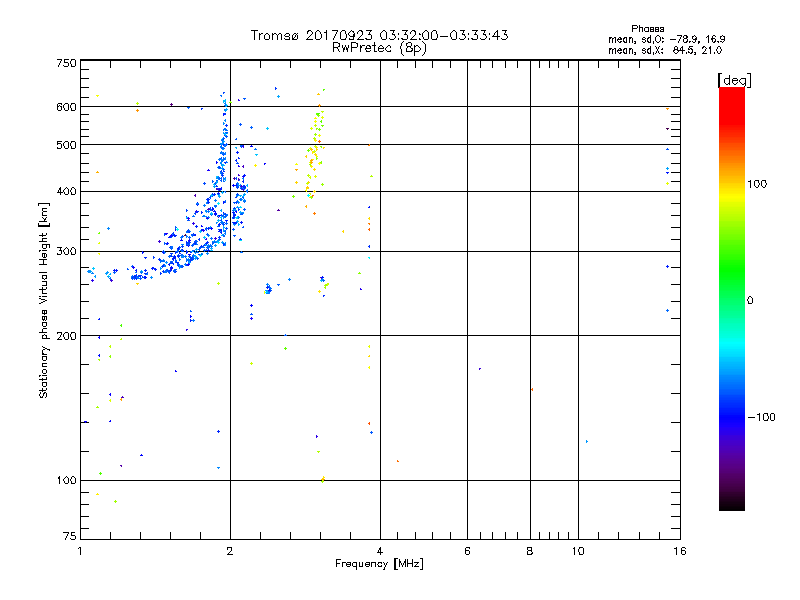Click the Stationary phase Virtual Height axis label
Viewport: 800px width, 600px height.
point(44,302)
